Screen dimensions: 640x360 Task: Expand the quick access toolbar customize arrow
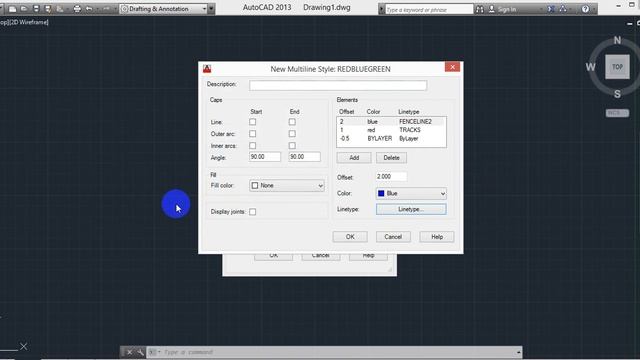click(211, 9)
